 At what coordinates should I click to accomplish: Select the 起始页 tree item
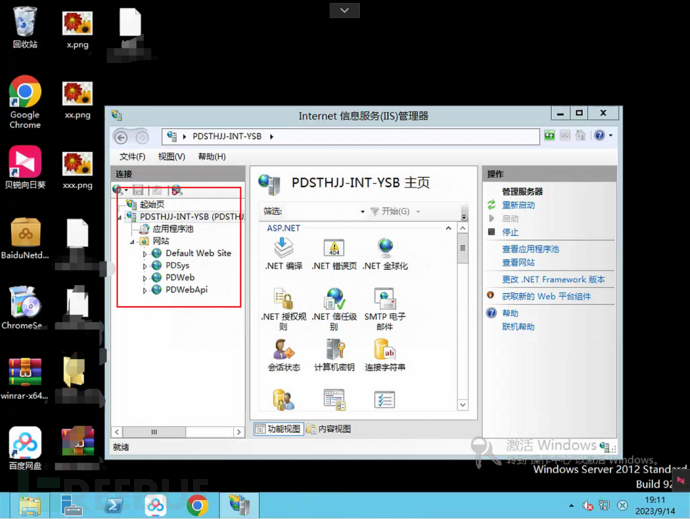152,205
